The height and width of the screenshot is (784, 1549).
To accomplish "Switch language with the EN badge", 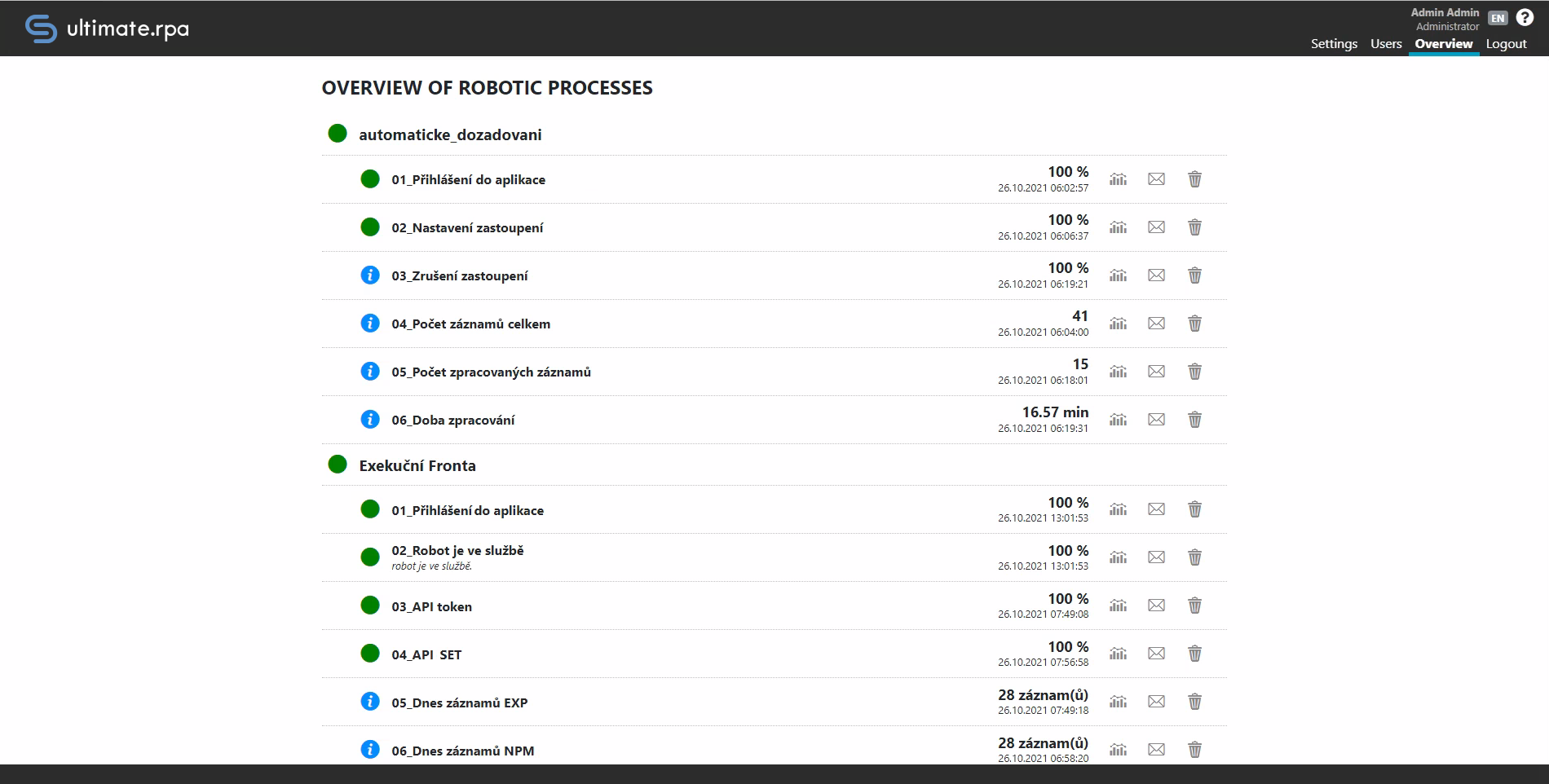I will coord(1498,18).
